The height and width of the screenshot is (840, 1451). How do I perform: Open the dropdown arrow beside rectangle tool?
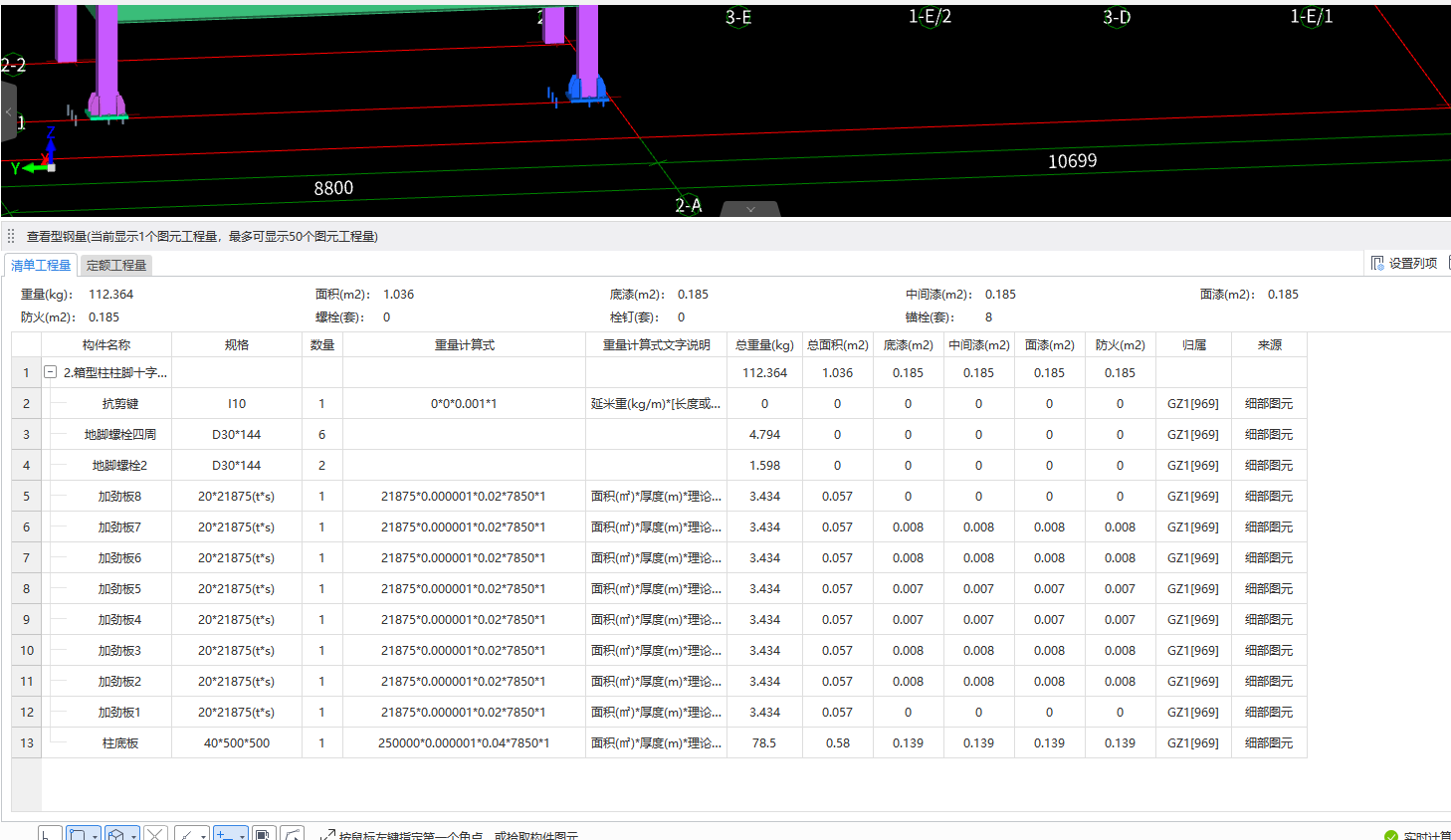click(x=95, y=836)
